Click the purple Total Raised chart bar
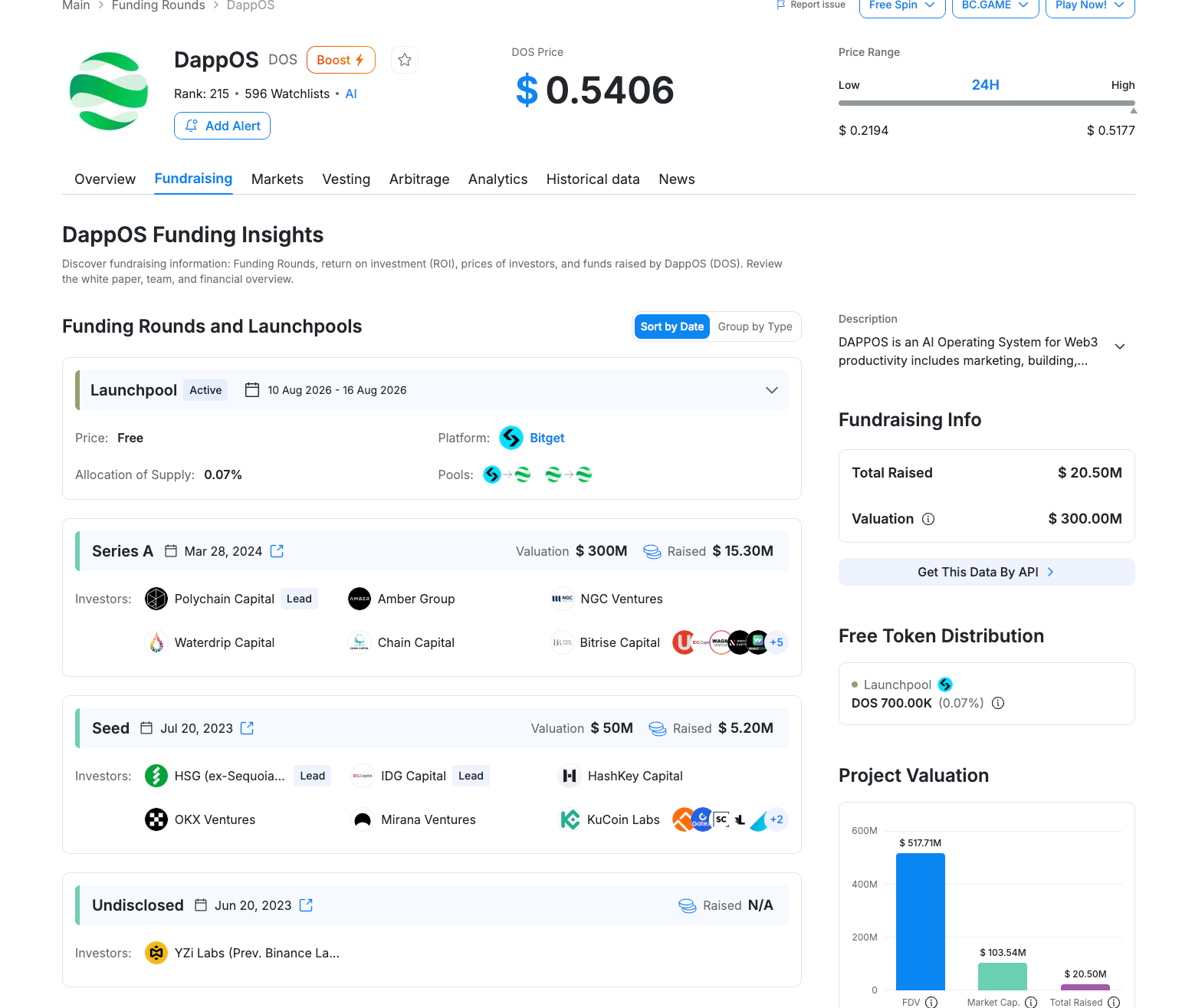 [x=1085, y=987]
